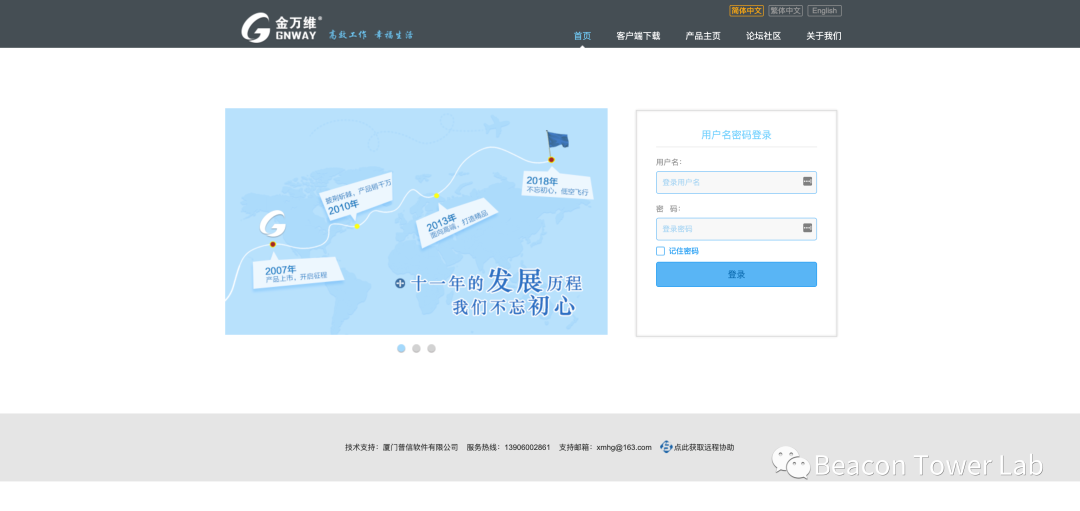Screen dimensions: 1080x511
Task: Click the 高效工作 幸福生活 slogan
Action: 371,34
